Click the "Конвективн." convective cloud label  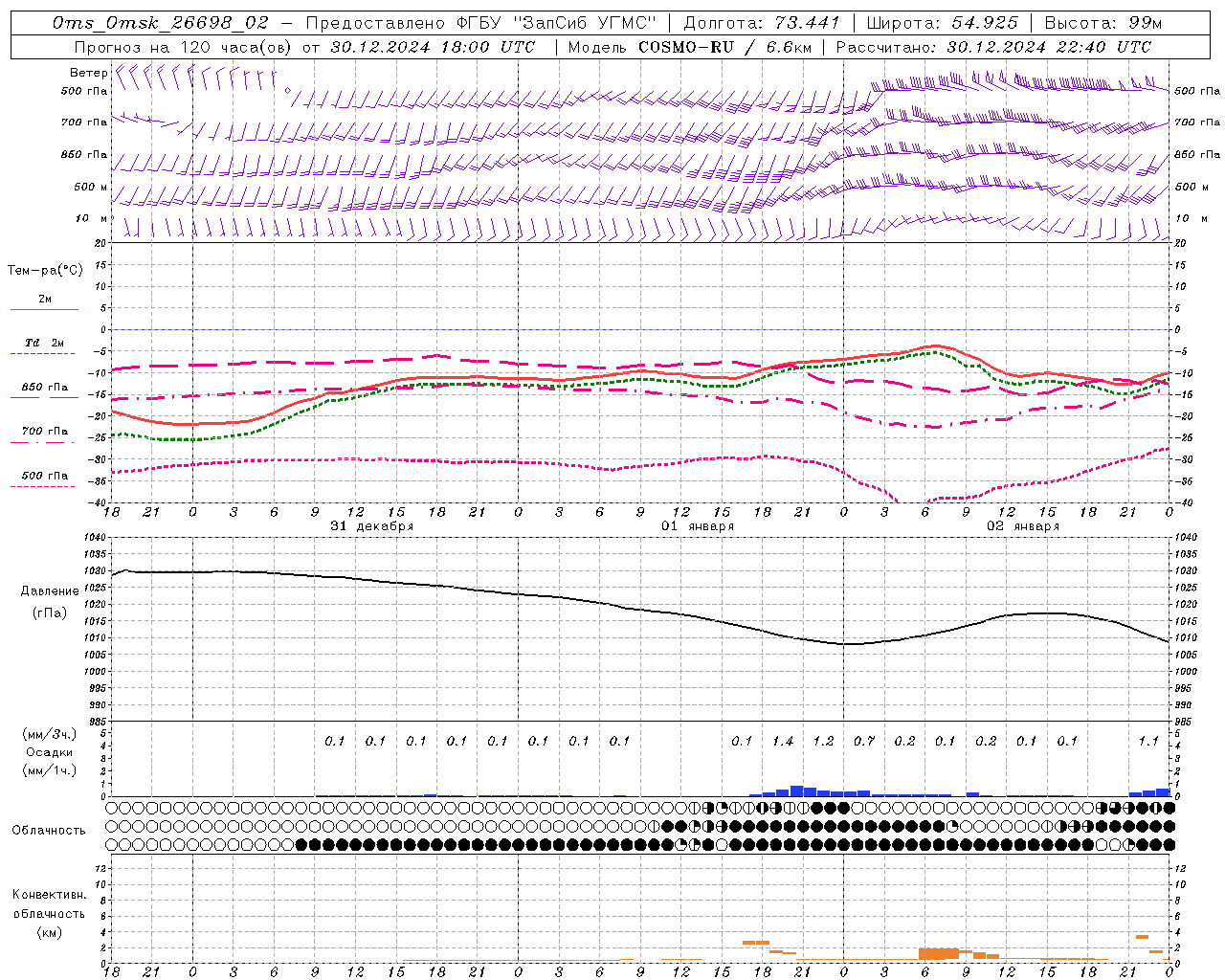(x=49, y=895)
